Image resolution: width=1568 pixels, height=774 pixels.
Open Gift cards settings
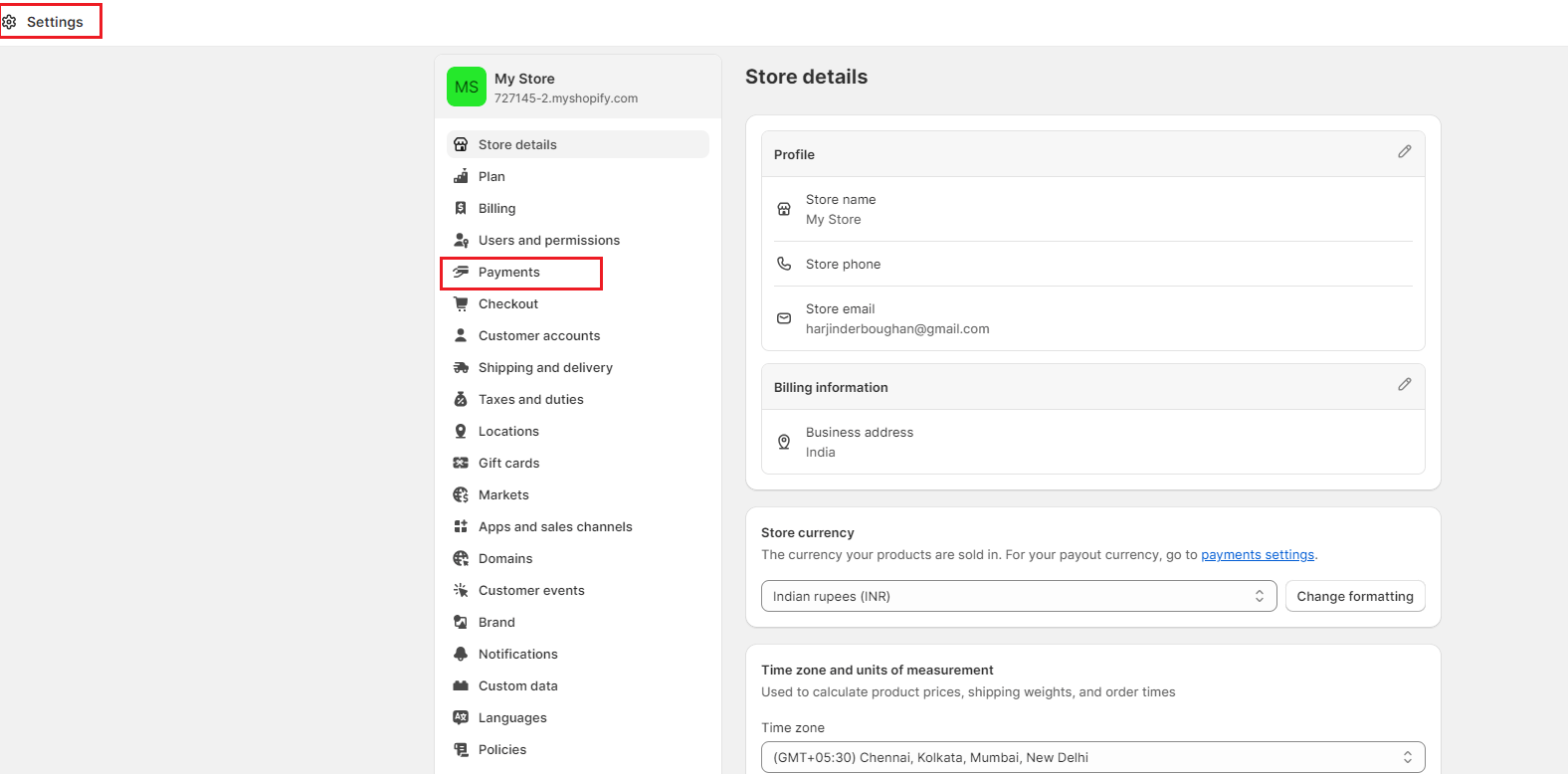pyautogui.click(x=578, y=463)
